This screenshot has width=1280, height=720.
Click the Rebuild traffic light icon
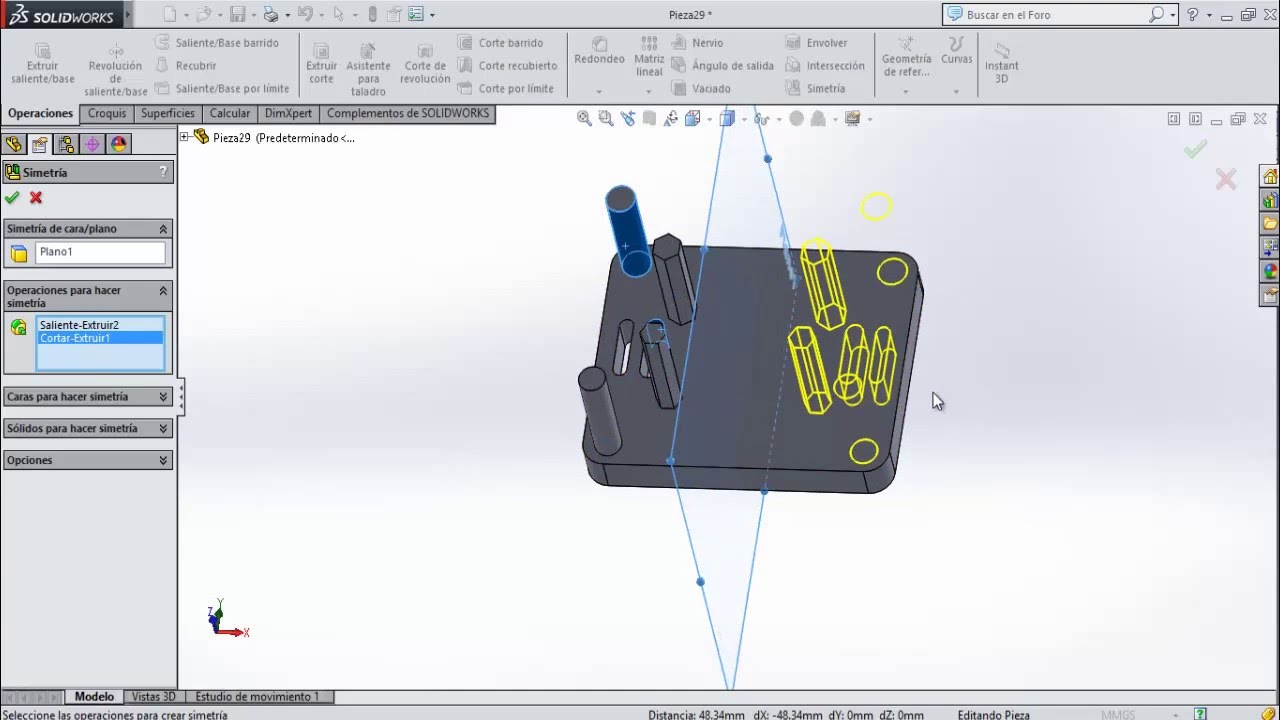[x=373, y=14]
